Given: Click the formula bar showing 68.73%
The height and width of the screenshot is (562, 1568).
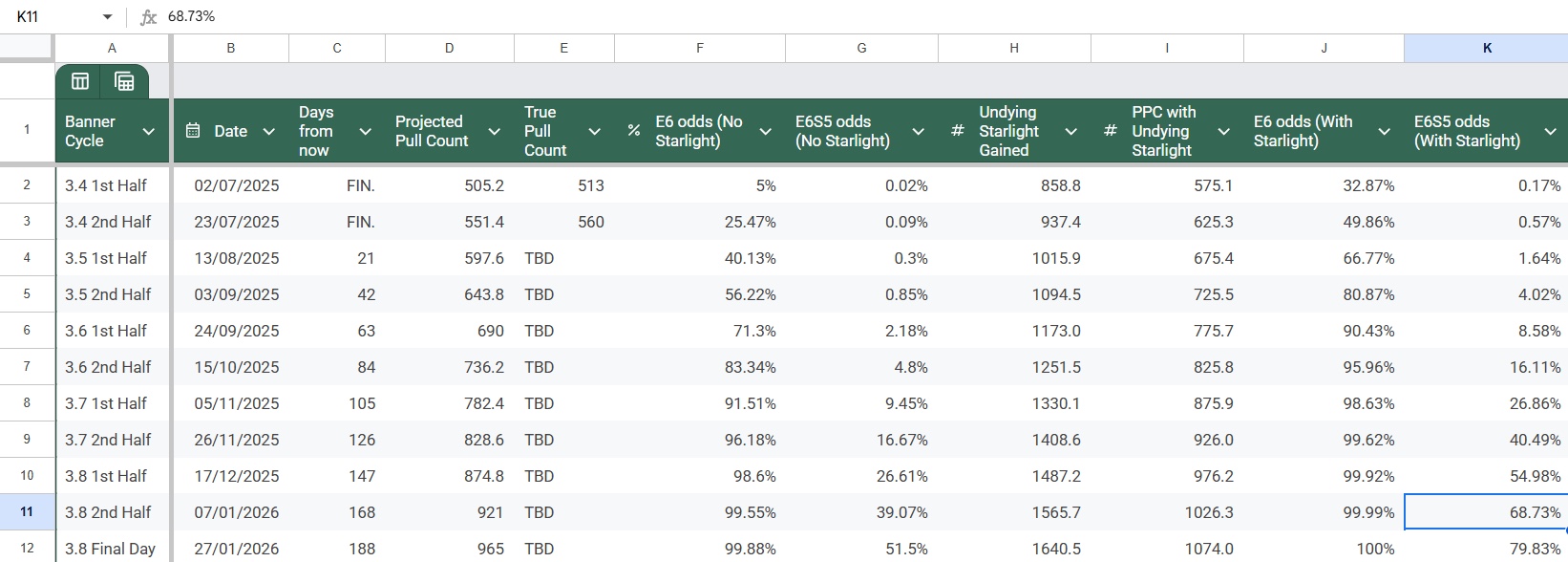Looking at the screenshot, I should click(x=764, y=17).
